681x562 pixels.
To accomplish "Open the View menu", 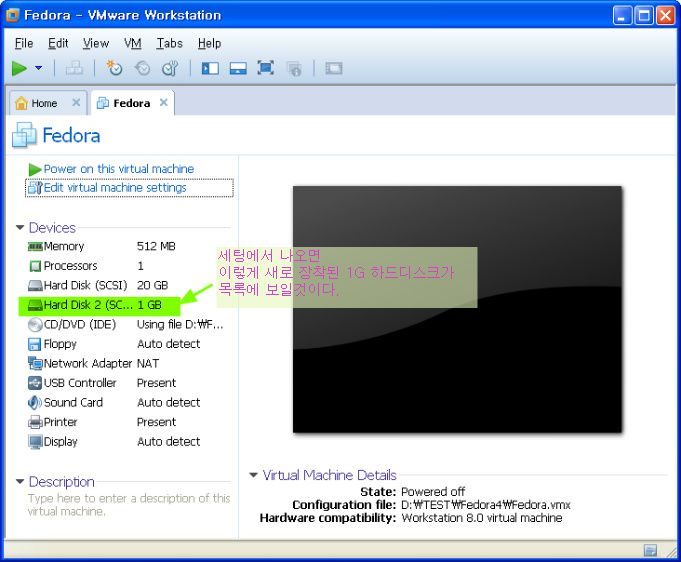I will (x=96, y=43).
